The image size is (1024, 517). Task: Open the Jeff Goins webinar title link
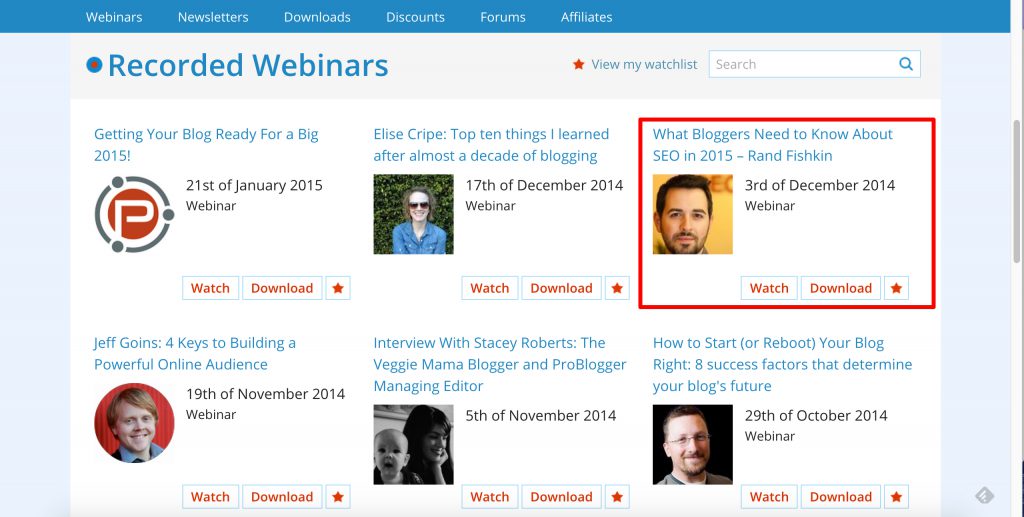(x=195, y=353)
